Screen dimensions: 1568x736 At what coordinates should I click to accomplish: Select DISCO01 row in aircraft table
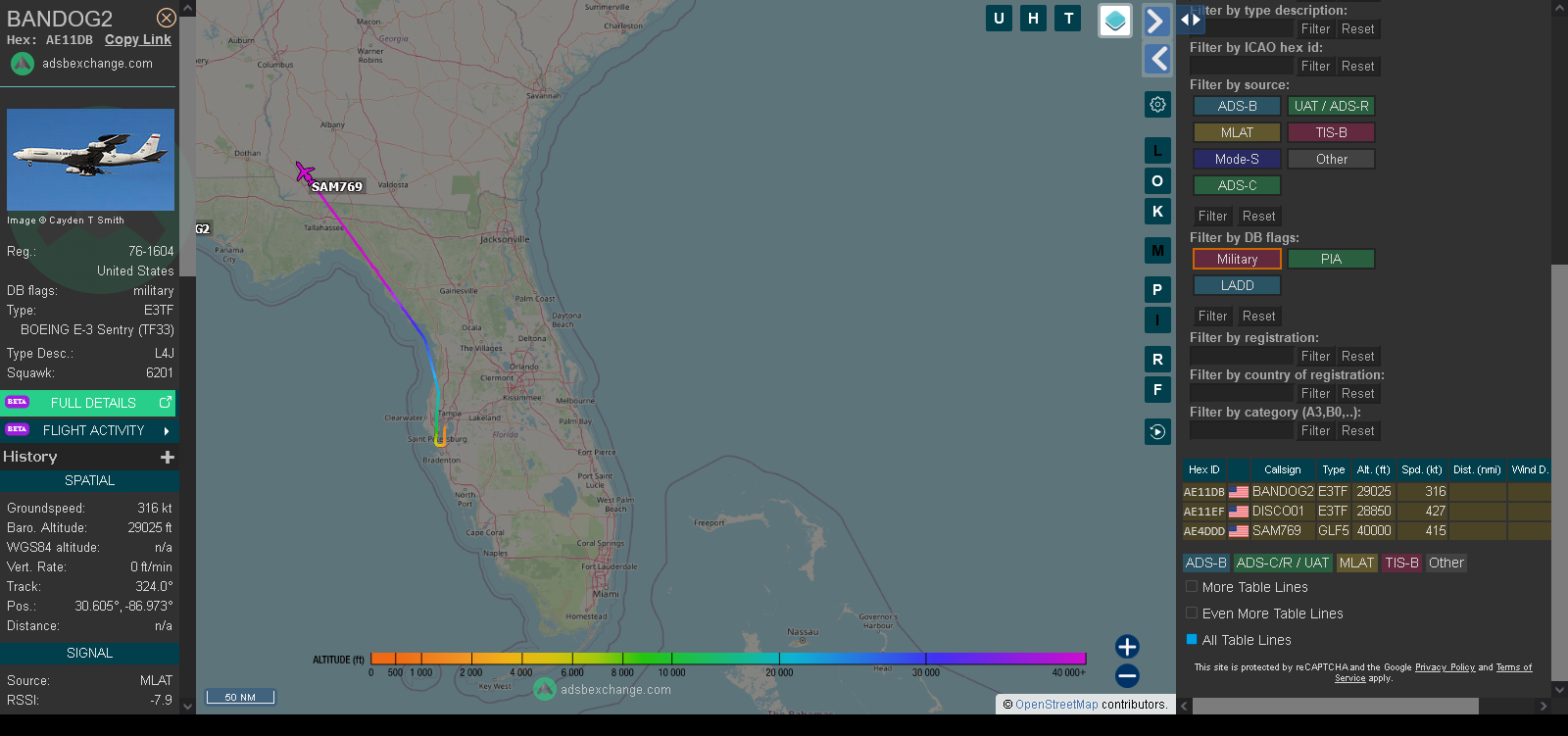click(1366, 511)
